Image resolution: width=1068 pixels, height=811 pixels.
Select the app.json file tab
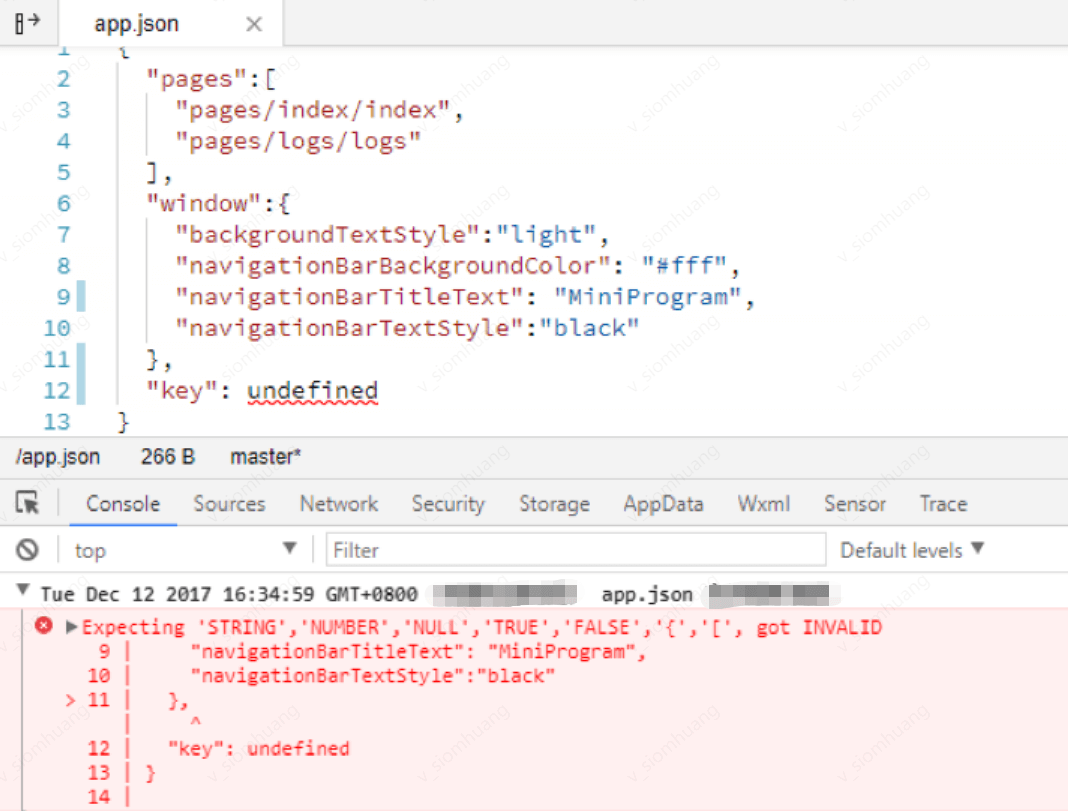coord(136,24)
